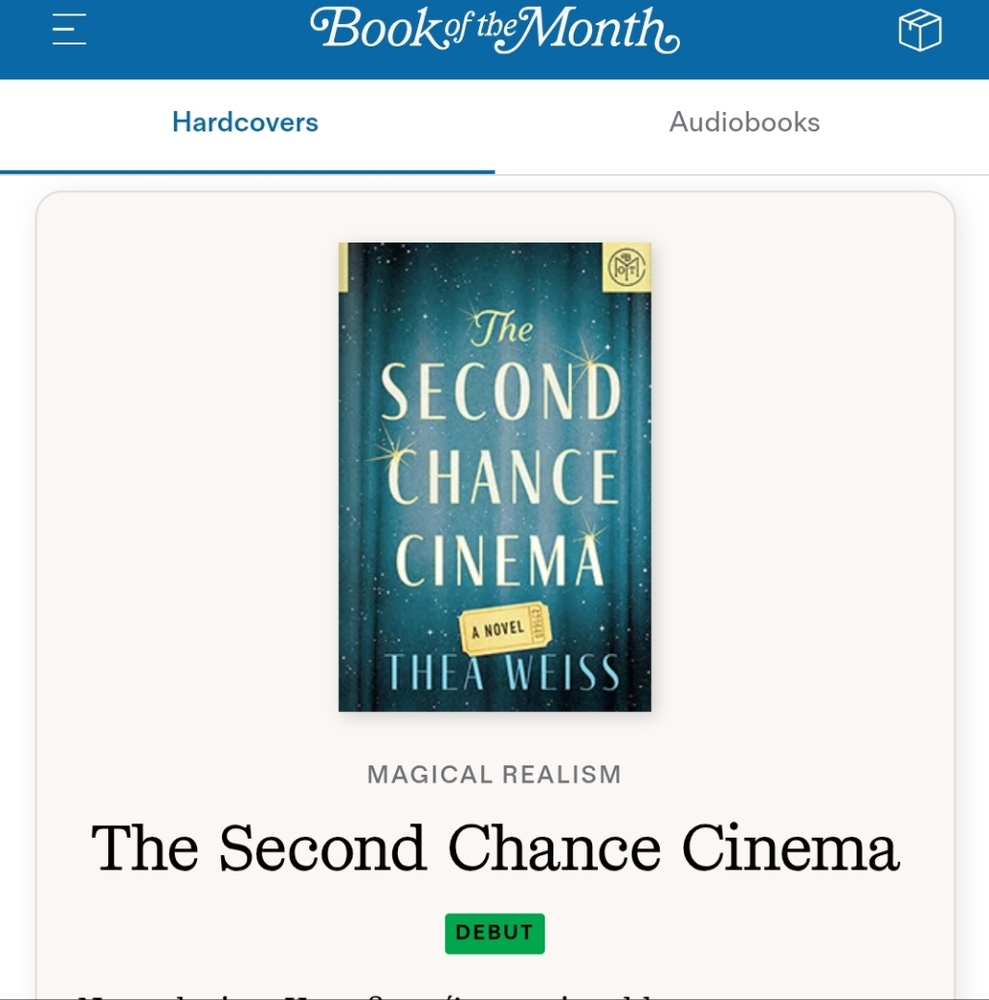
Task: Switch to the Audiobooks tab
Action: [x=742, y=122]
